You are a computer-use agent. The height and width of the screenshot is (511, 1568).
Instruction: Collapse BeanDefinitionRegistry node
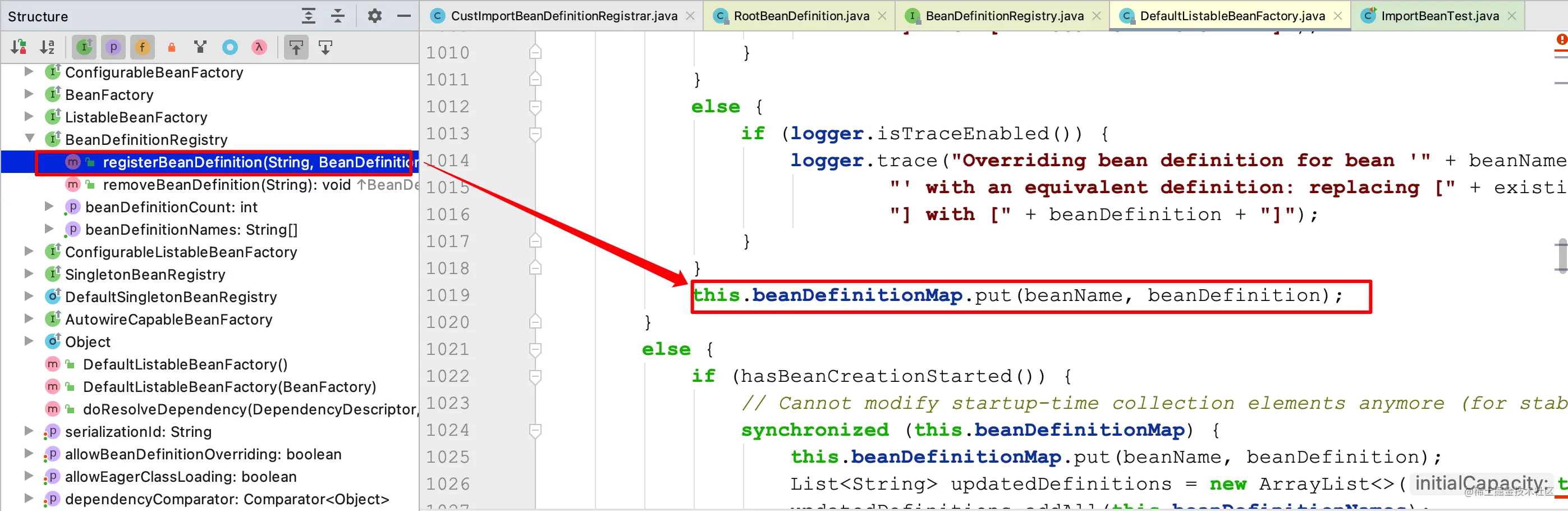pyautogui.click(x=29, y=139)
